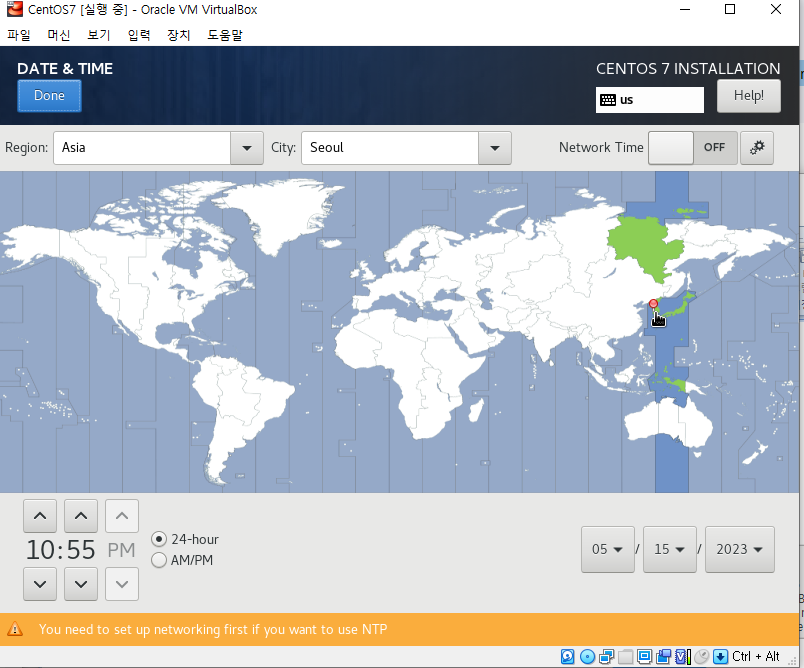Click the optical disc status icon
Image resolution: width=804 pixels, height=668 pixels.
click(x=587, y=656)
